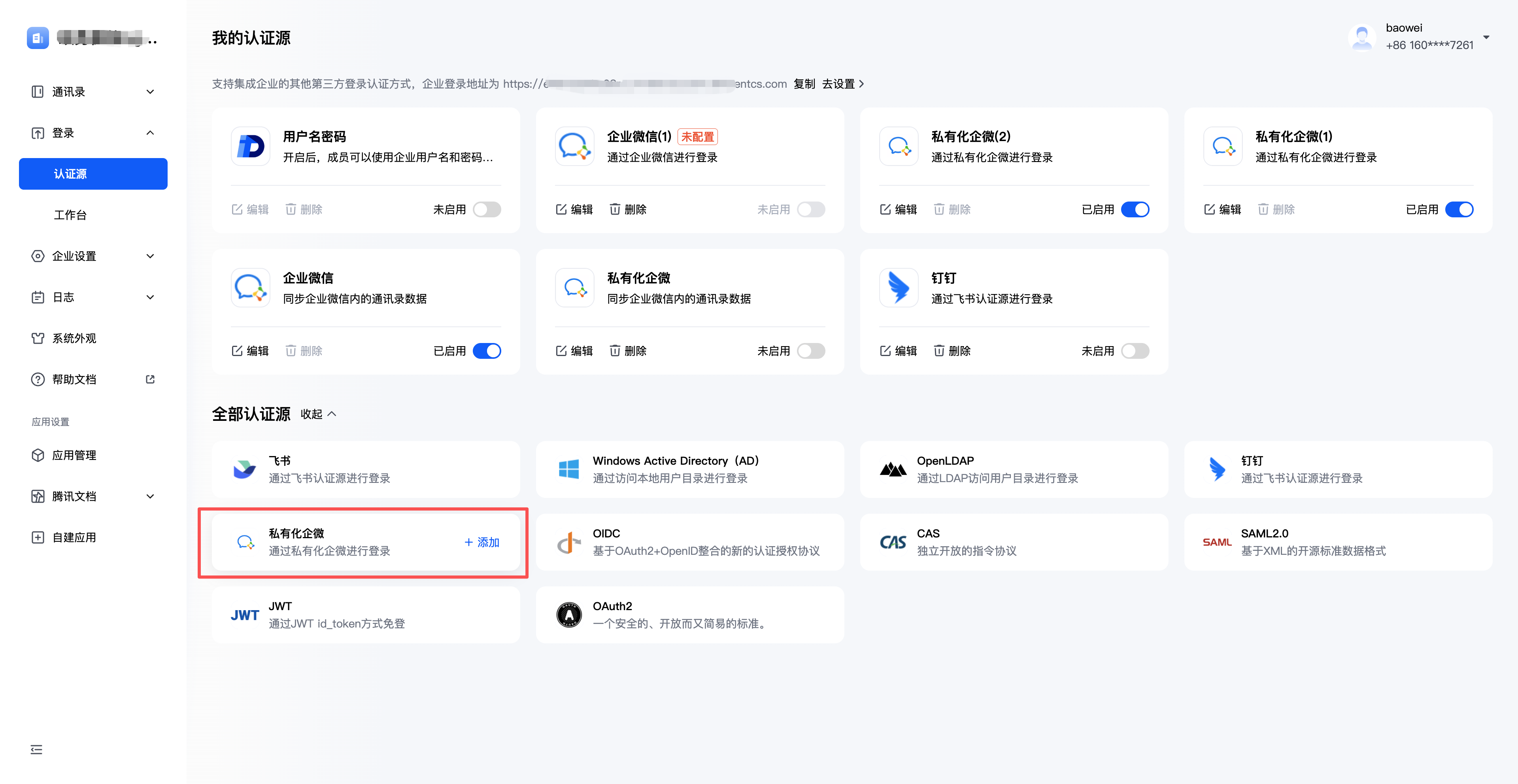Viewport: 1518px width, 784px height.
Task: Click the CAS logo icon
Action: point(893,542)
